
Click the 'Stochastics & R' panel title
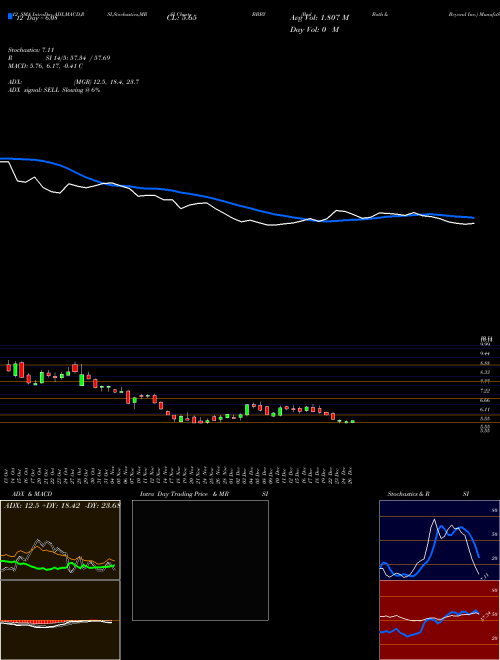[x=408, y=494]
